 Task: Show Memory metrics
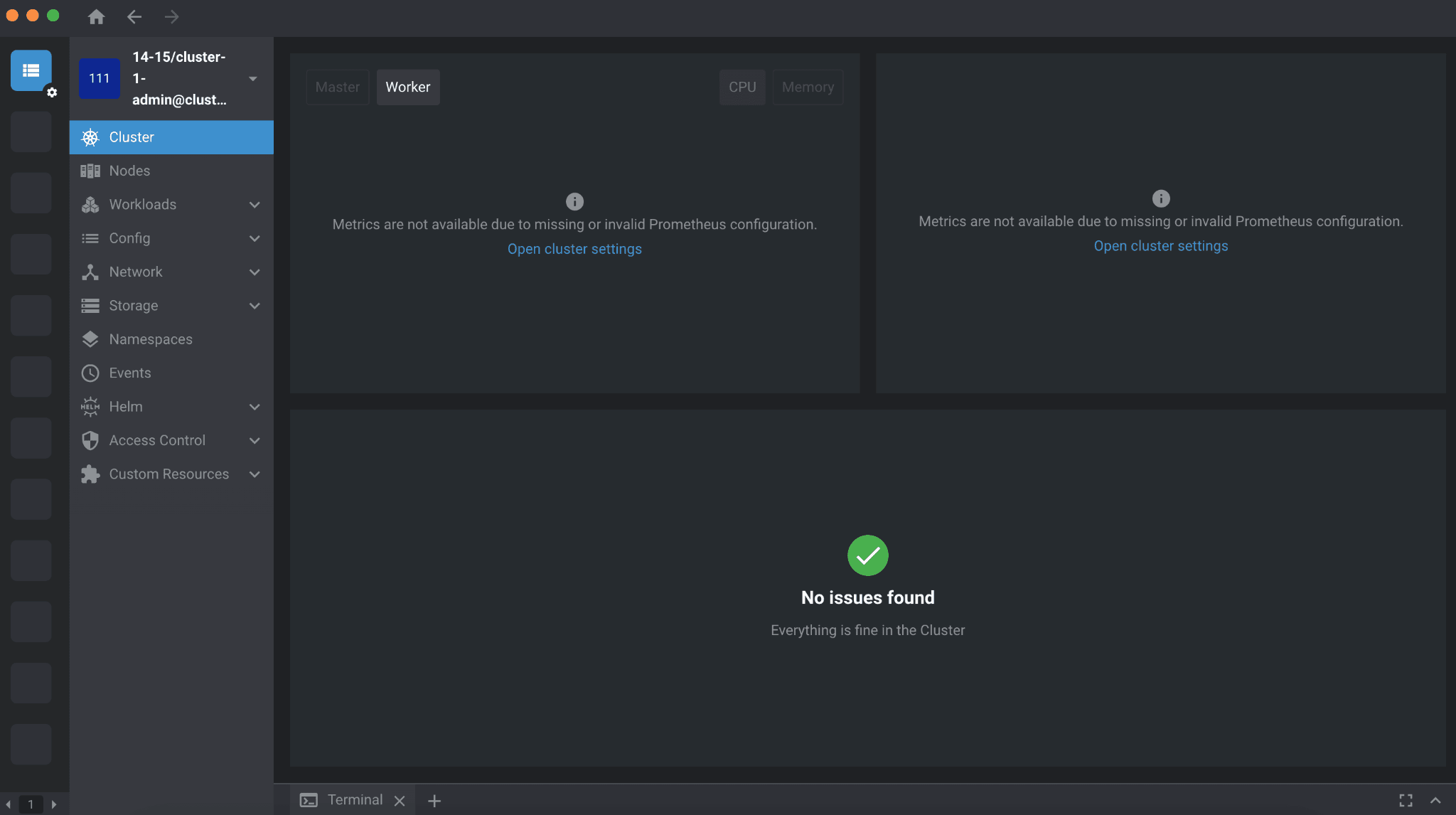pos(808,87)
